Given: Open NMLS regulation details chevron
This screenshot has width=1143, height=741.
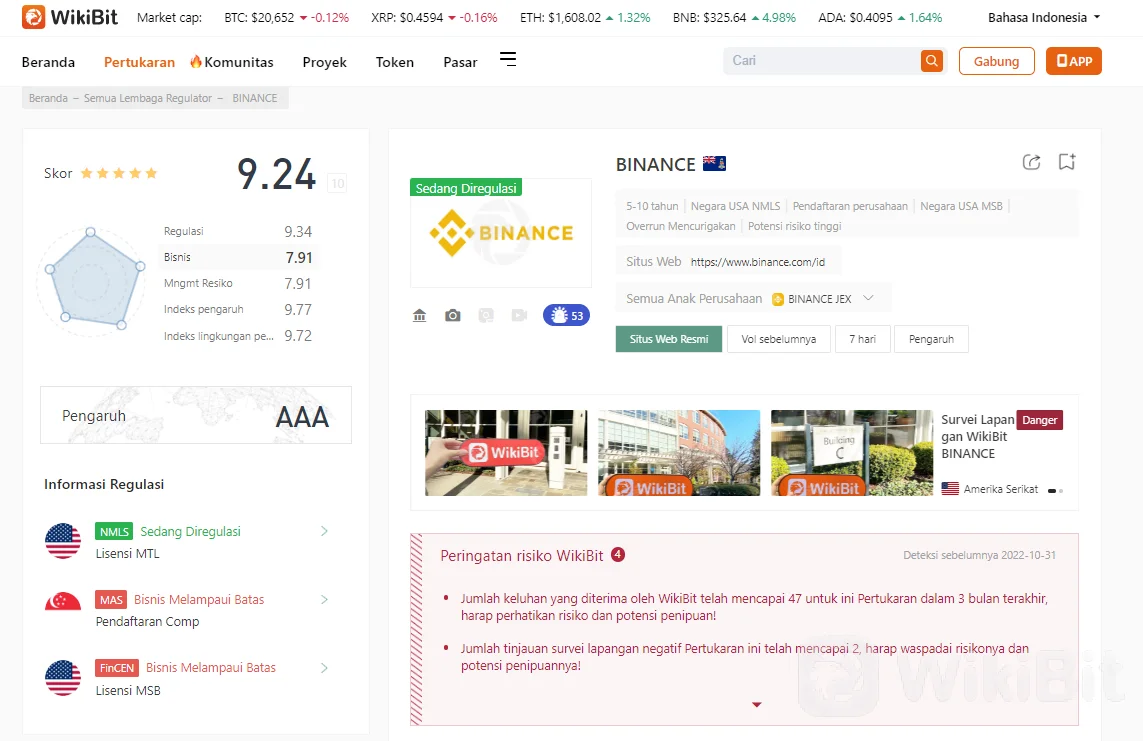Looking at the screenshot, I should coord(324,531).
